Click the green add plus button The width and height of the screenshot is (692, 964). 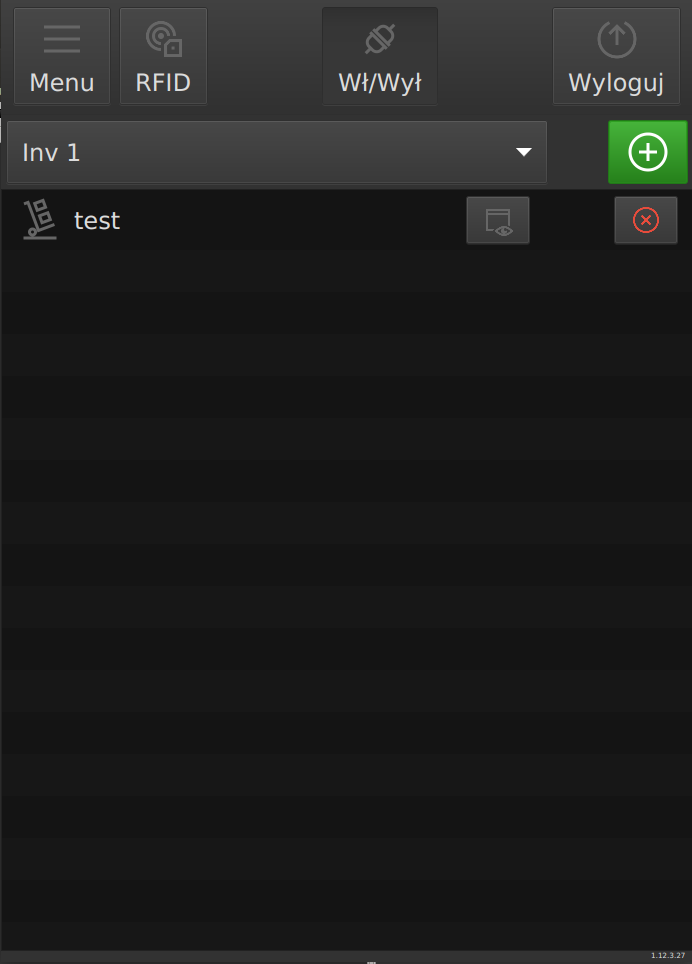648,152
